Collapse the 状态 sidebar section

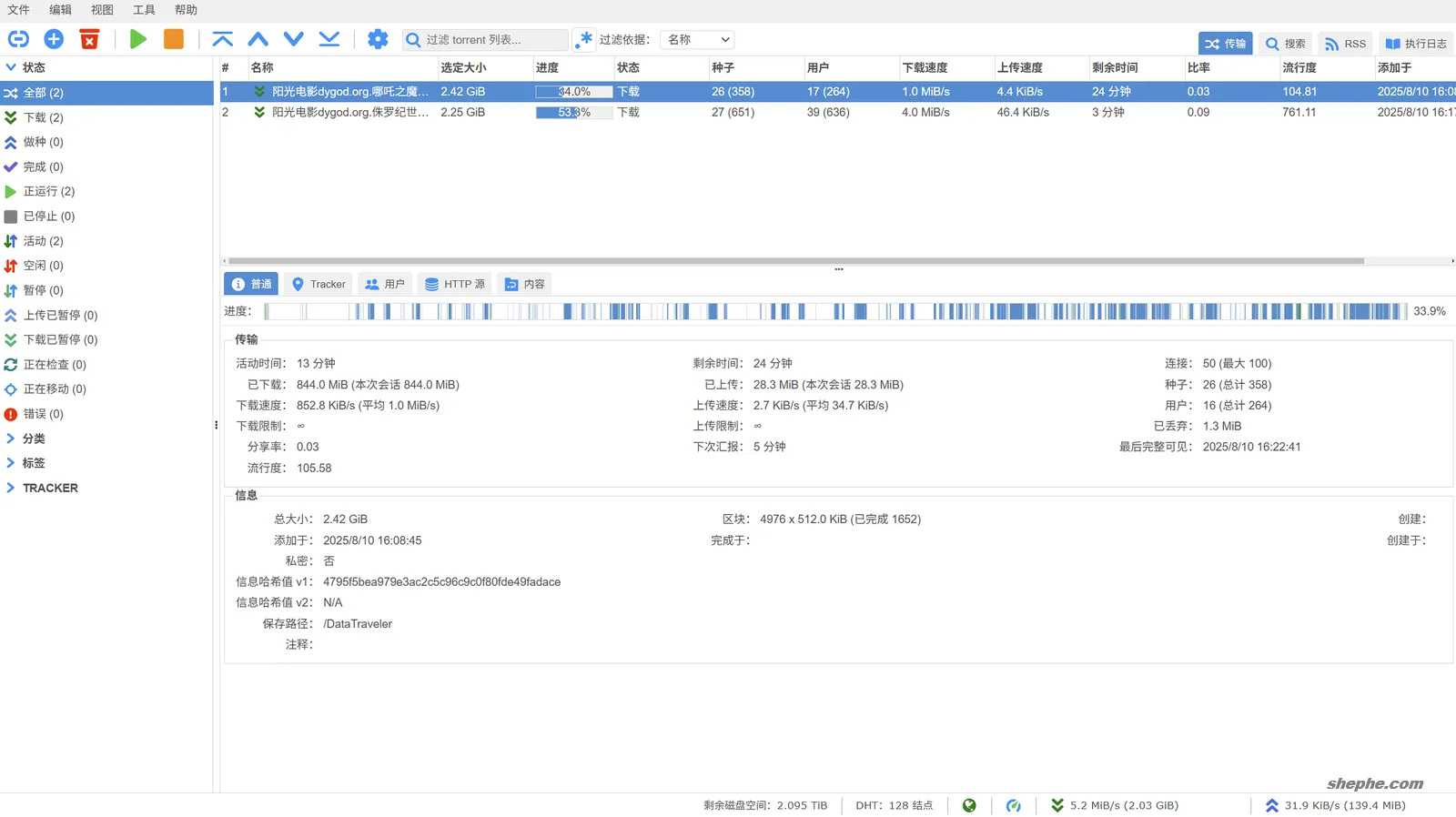11,67
